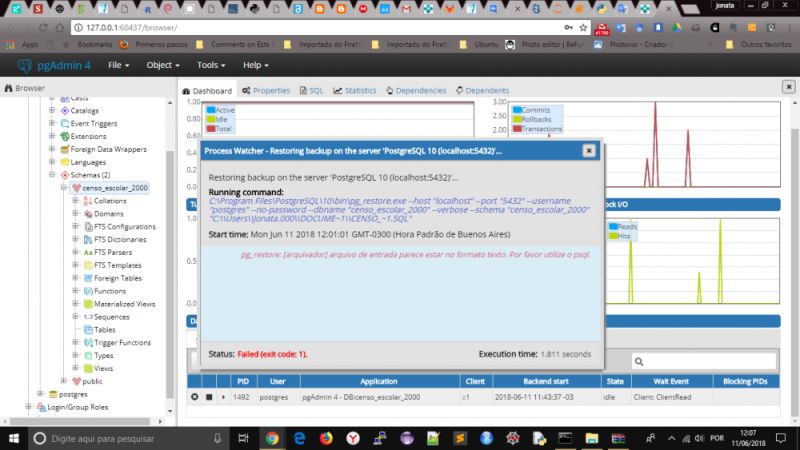The height and width of the screenshot is (450, 800).
Task: Switch to the Dependencies tab
Action: pyautogui.click(x=416, y=90)
